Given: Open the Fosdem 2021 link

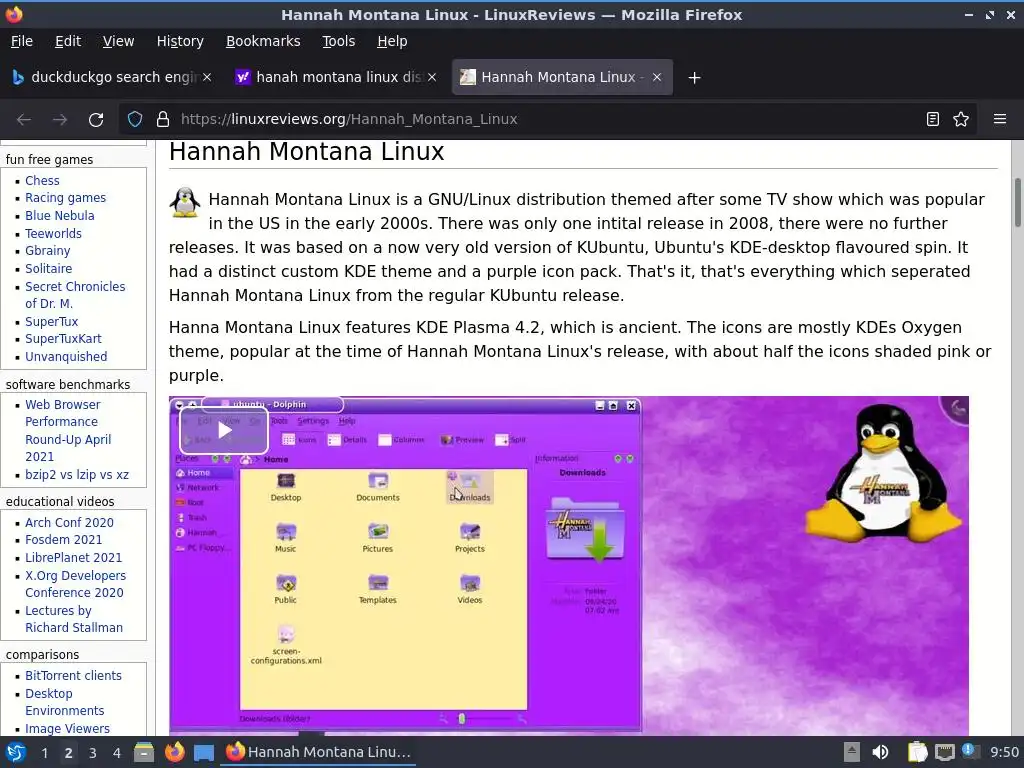Looking at the screenshot, I should click(x=63, y=540).
